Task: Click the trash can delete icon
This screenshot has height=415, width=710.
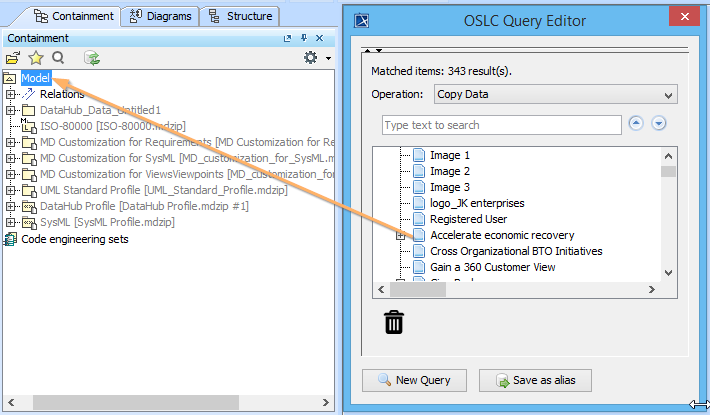Action: coord(394,322)
